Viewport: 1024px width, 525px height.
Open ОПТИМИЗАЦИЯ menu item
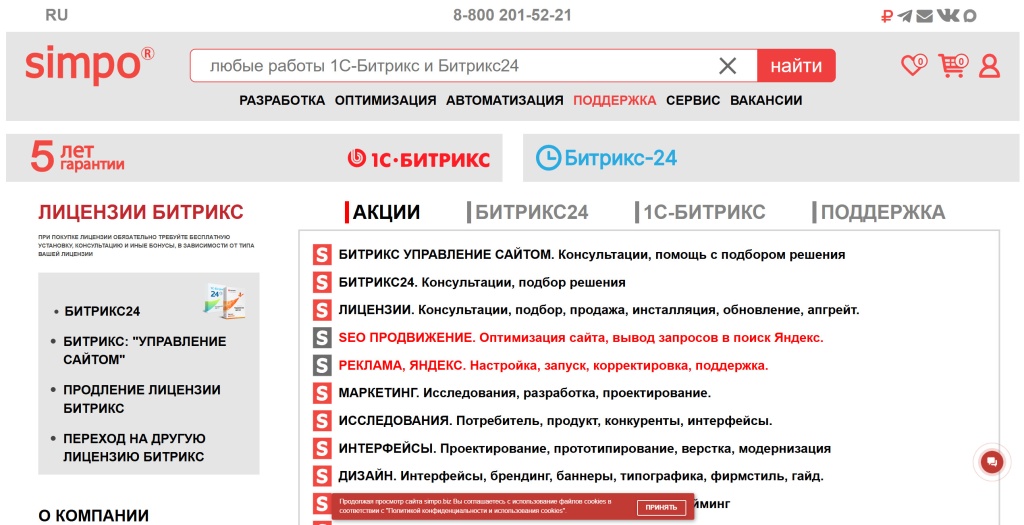pos(385,101)
